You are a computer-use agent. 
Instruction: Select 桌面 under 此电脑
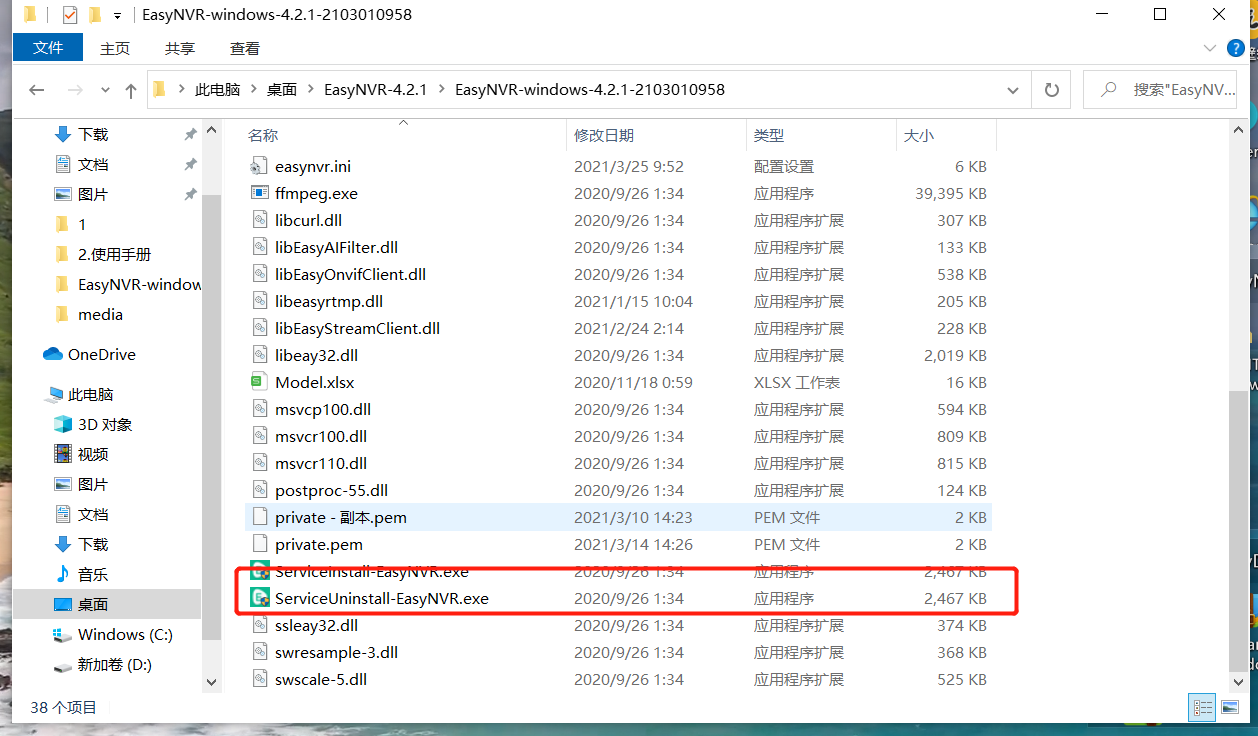[x=93, y=604]
